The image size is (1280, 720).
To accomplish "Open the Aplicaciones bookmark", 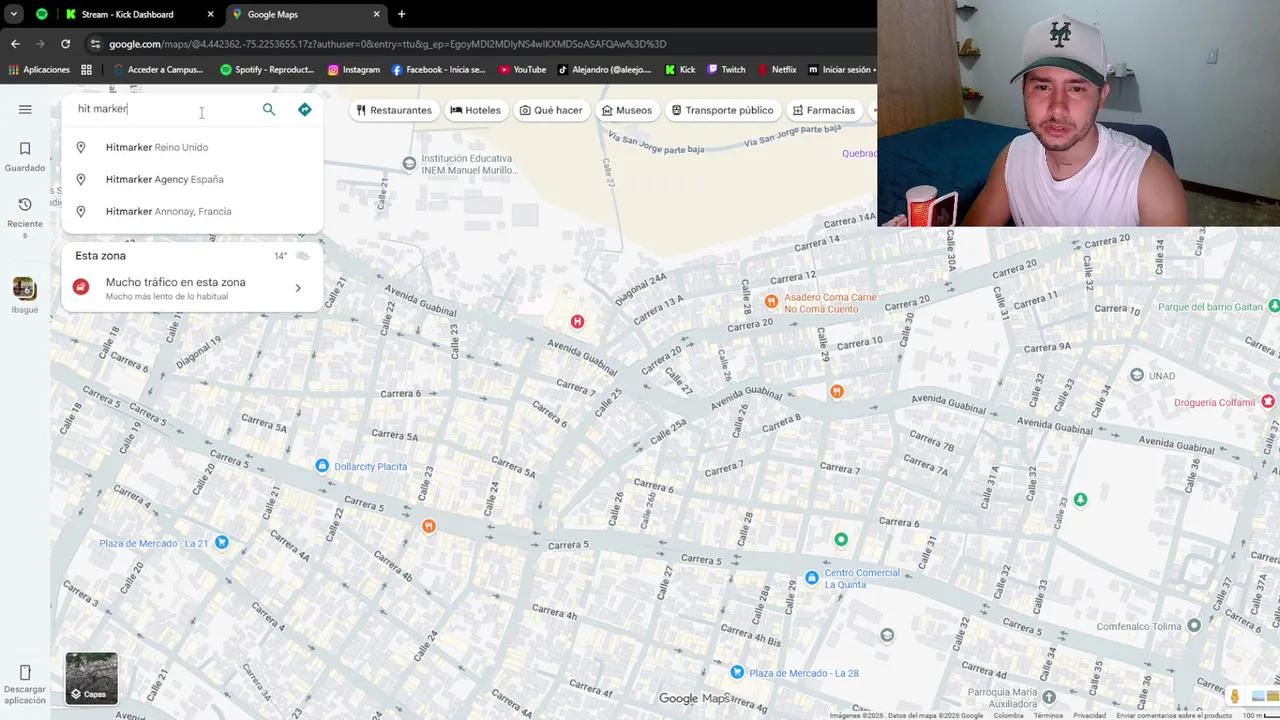I will pos(39,70).
